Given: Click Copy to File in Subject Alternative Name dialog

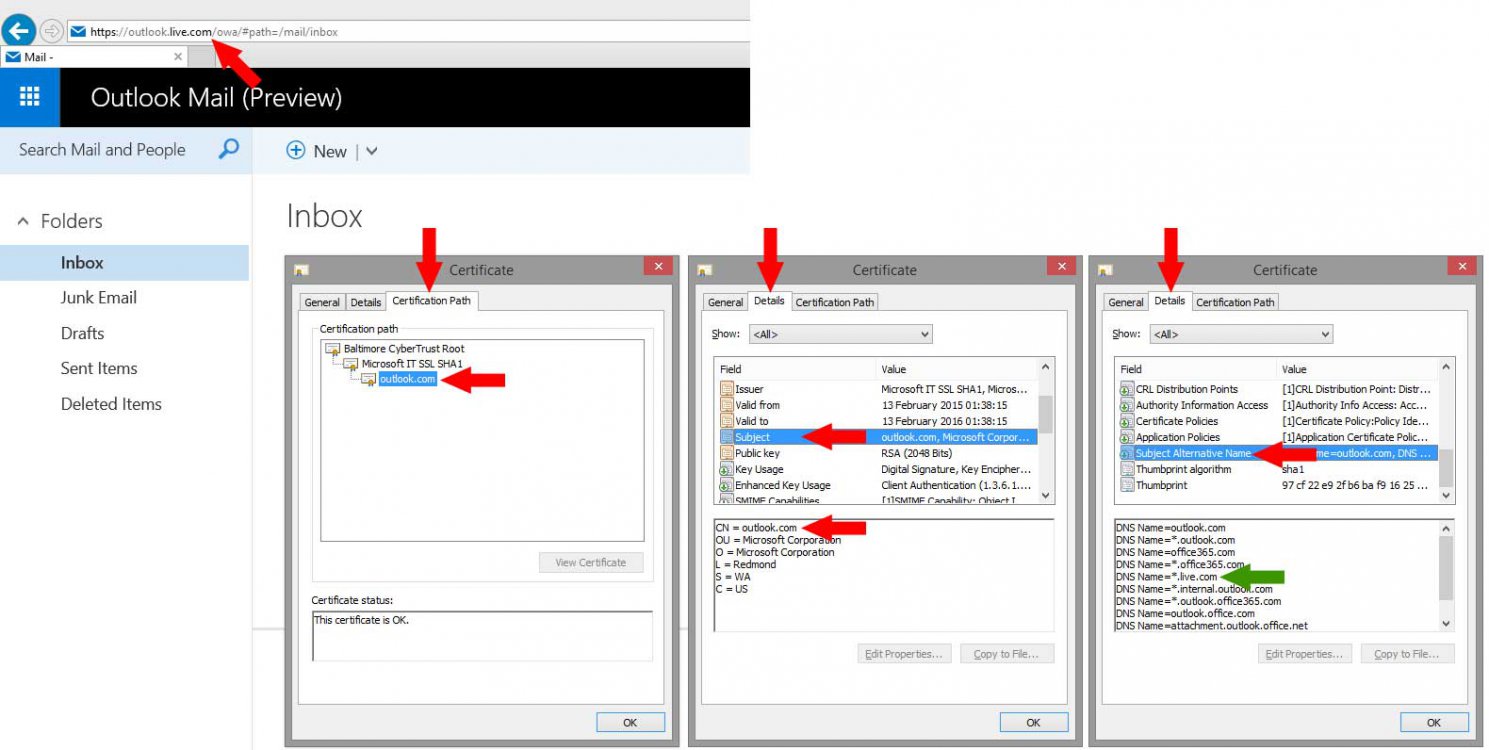Looking at the screenshot, I should coord(1407,654).
